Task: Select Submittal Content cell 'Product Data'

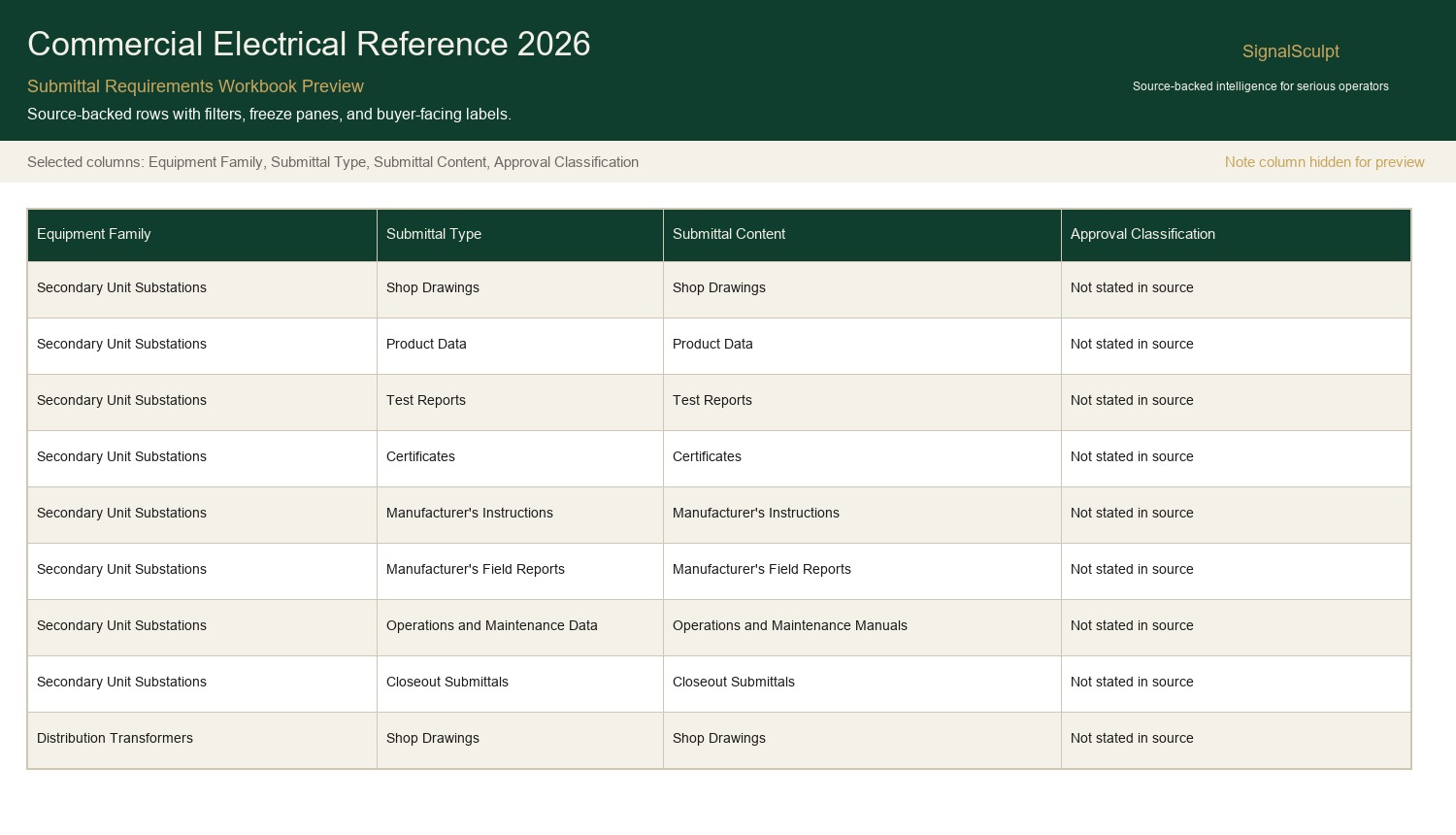Action: (x=862, y=346)
